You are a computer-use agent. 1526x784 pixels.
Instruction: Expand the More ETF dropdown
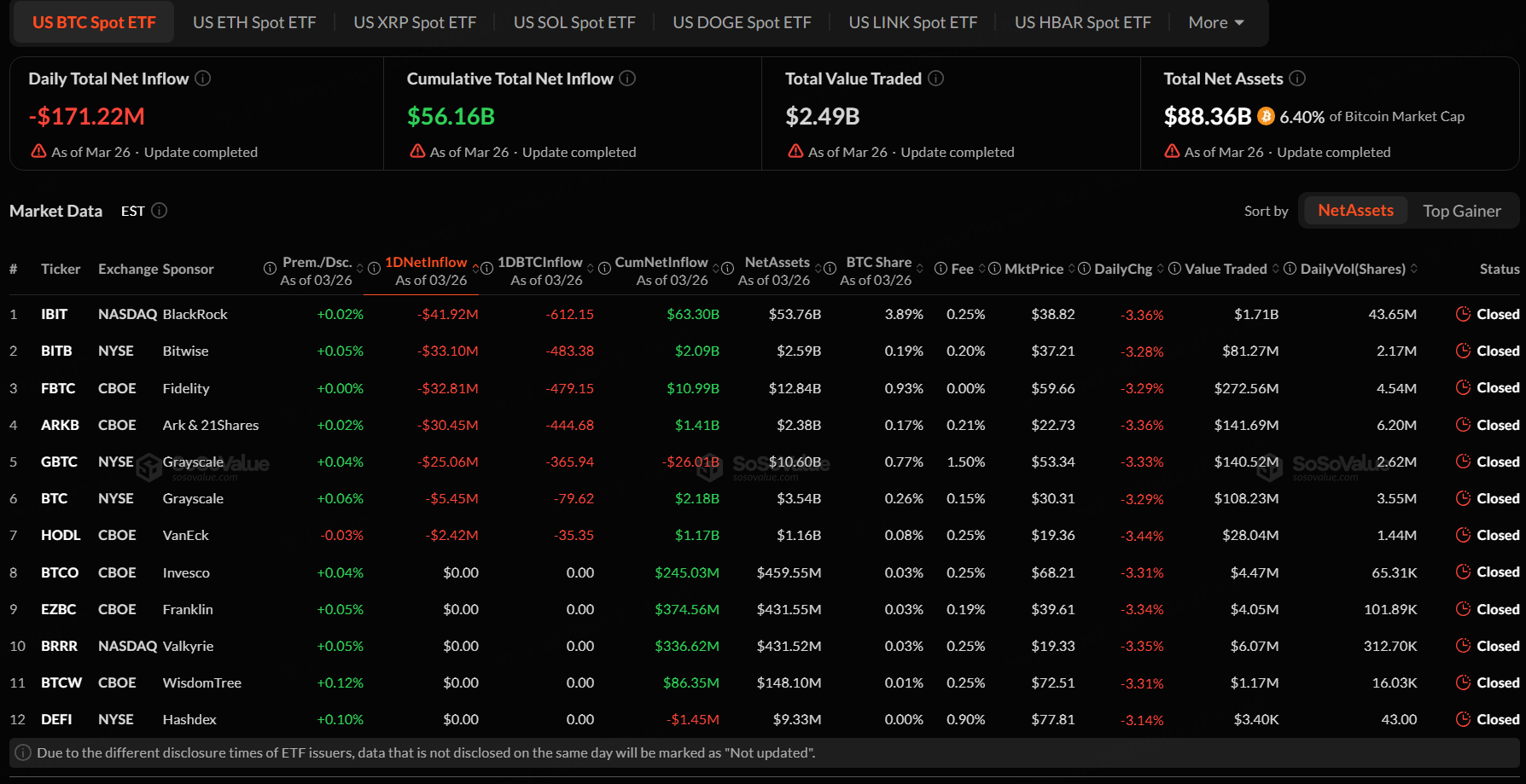click(x=1215, y=23)
